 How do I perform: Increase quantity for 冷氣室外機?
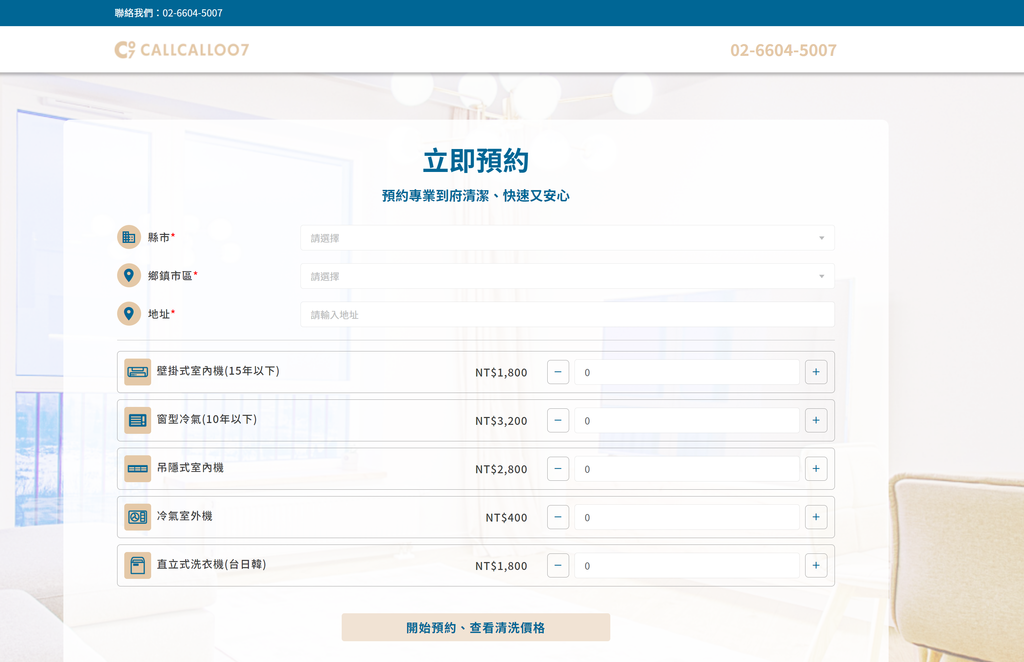(816, 517)
